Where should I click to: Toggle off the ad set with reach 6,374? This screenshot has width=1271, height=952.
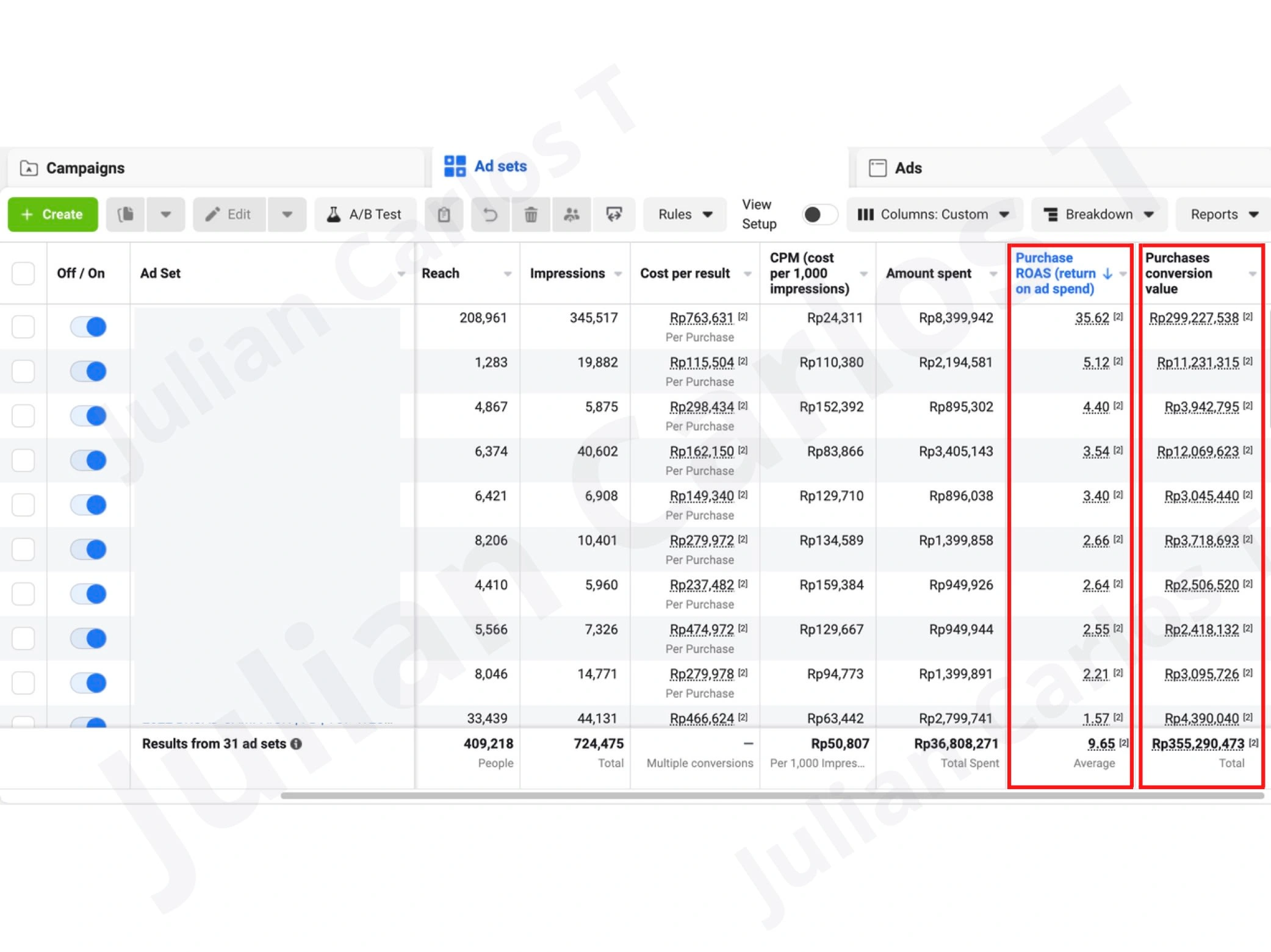pyautogui.click(x=88, y=460)
